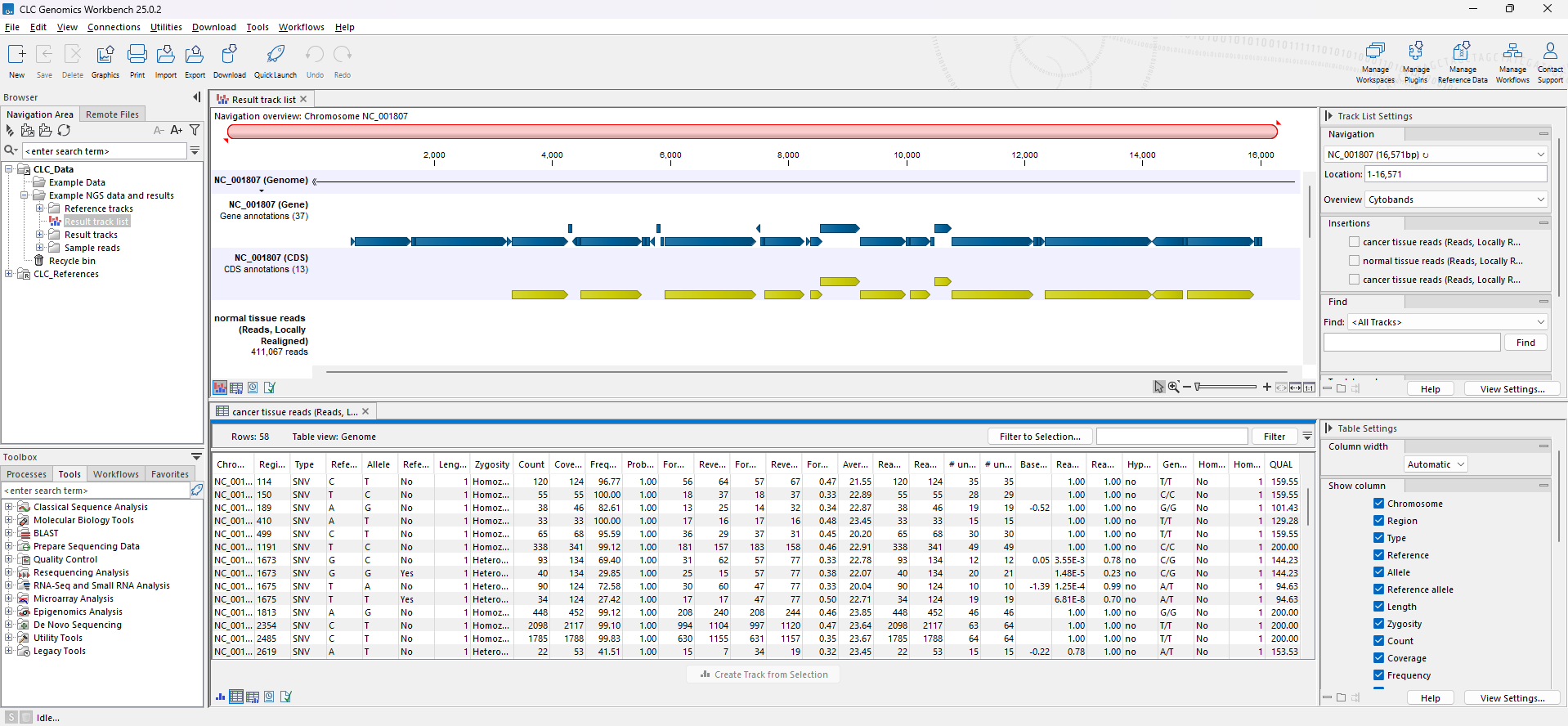Open the Column width Automatic dropdown

tap(1436, 464)
